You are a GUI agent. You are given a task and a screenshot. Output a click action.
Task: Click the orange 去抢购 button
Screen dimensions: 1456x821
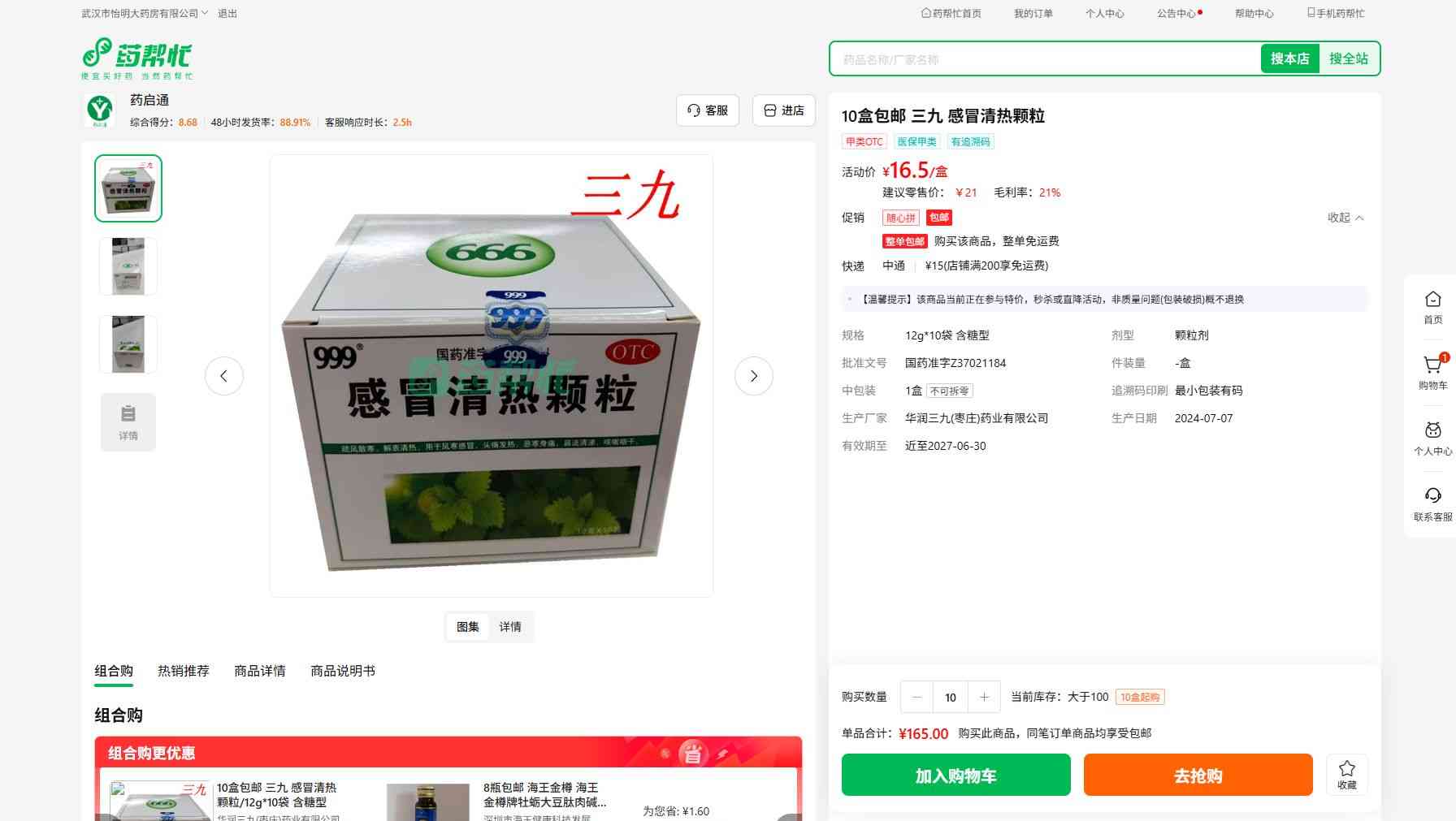1198,775
